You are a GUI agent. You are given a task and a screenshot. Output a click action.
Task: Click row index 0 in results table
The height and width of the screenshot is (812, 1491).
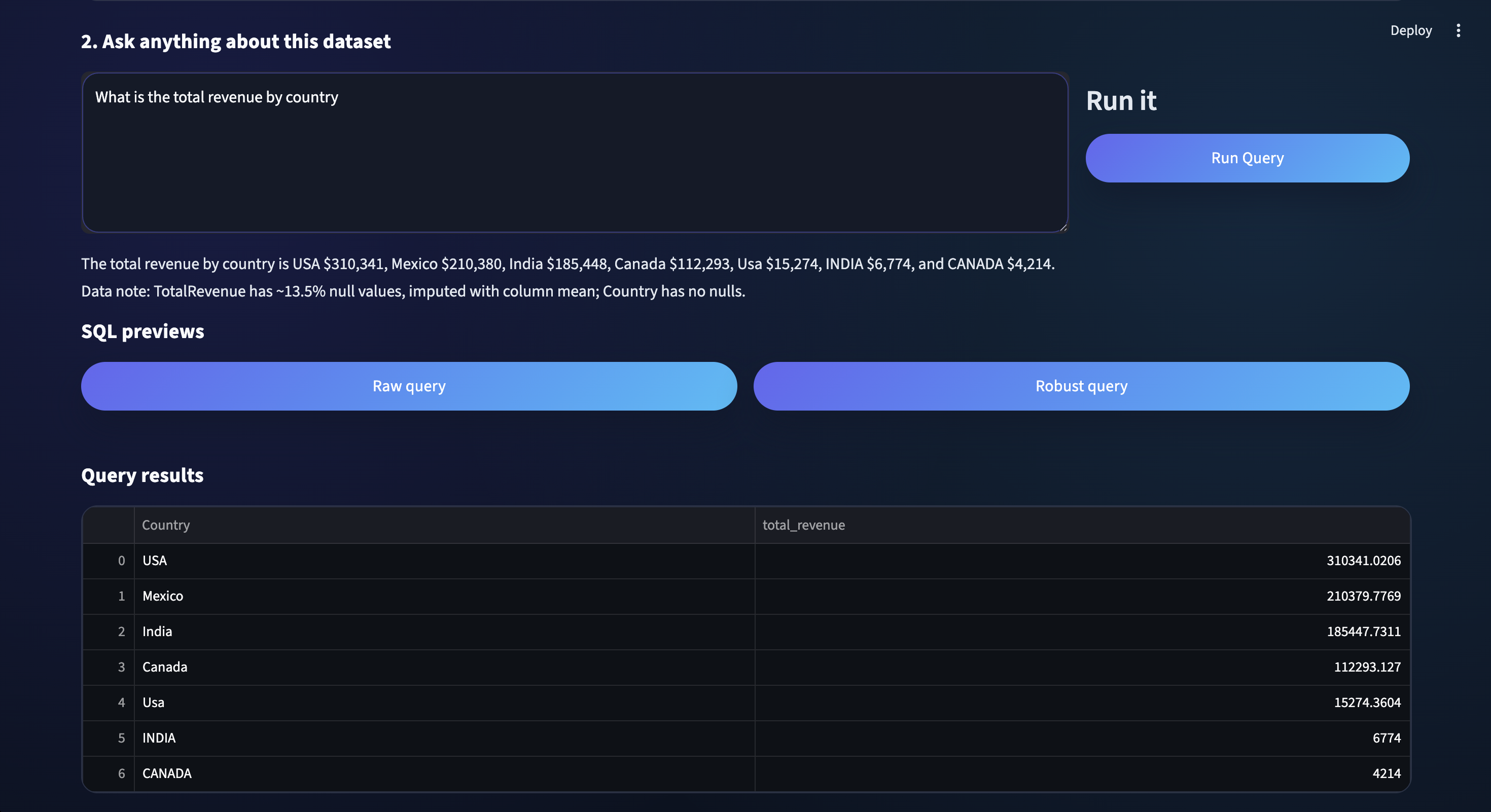(110, 561)
